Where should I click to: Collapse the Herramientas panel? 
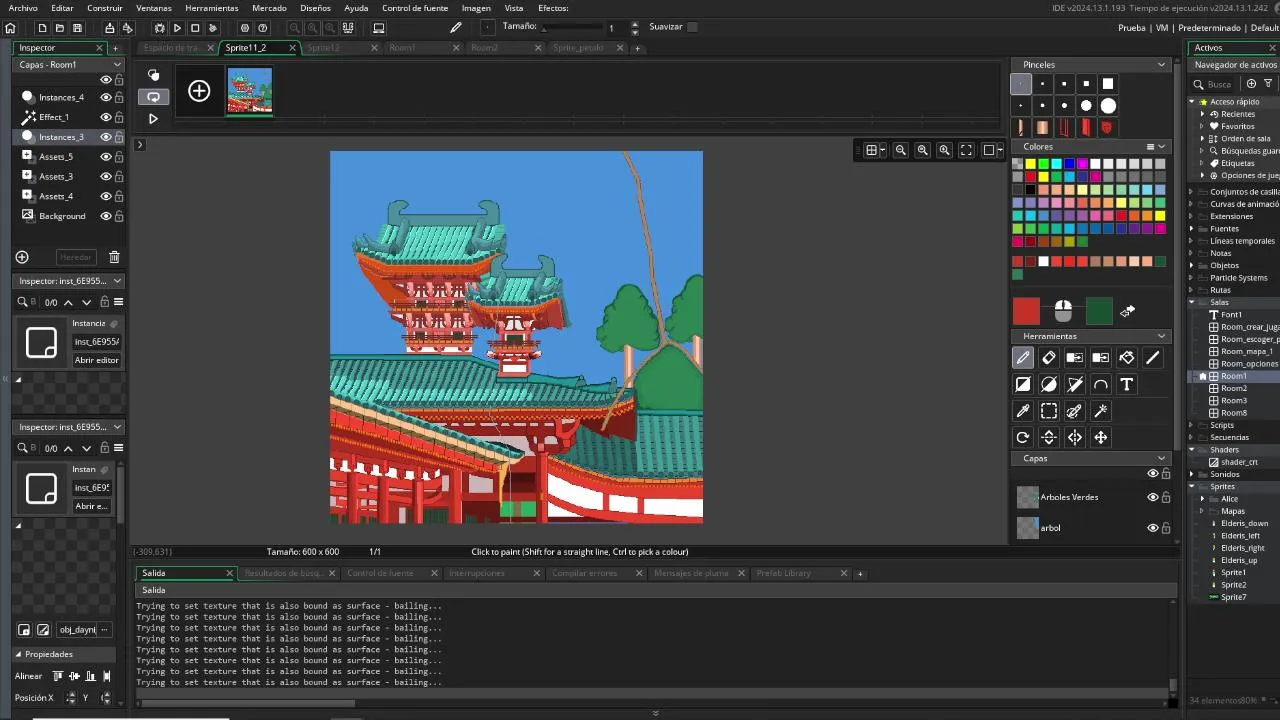click(x=1161, y=336)
